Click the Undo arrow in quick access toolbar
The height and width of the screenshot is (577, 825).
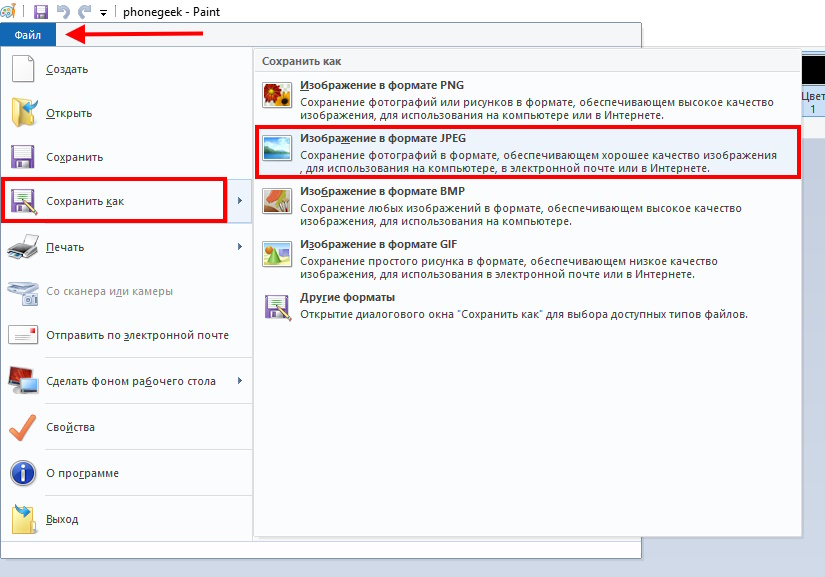63,12
